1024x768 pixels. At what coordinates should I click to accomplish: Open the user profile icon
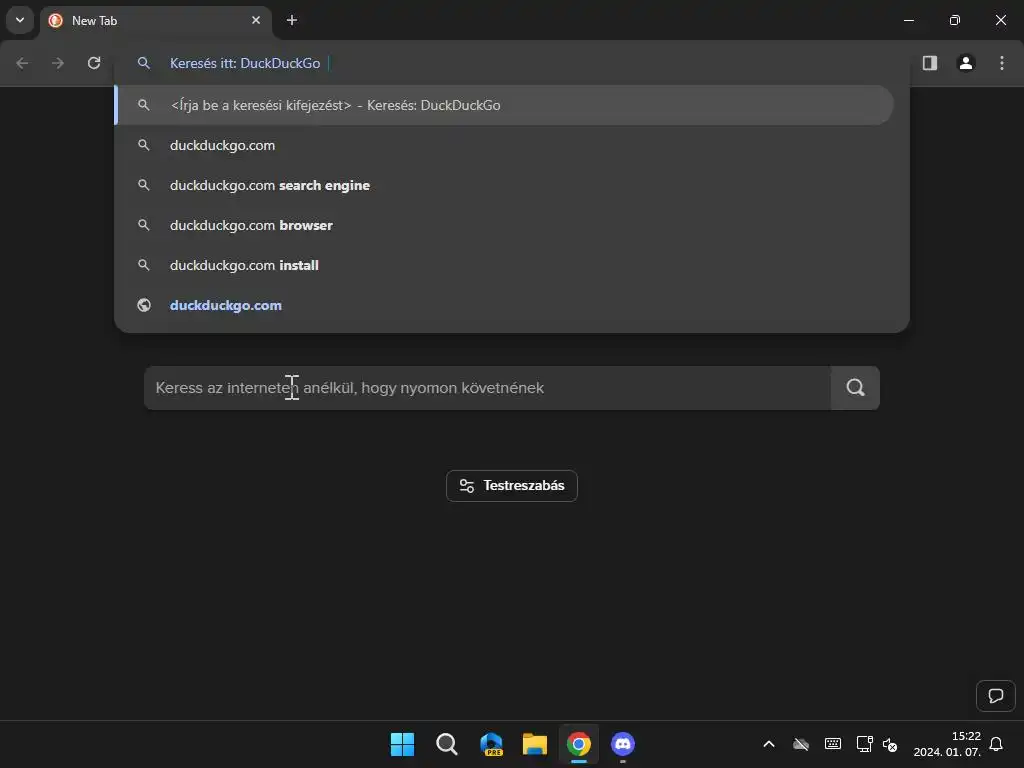point(966,63)
